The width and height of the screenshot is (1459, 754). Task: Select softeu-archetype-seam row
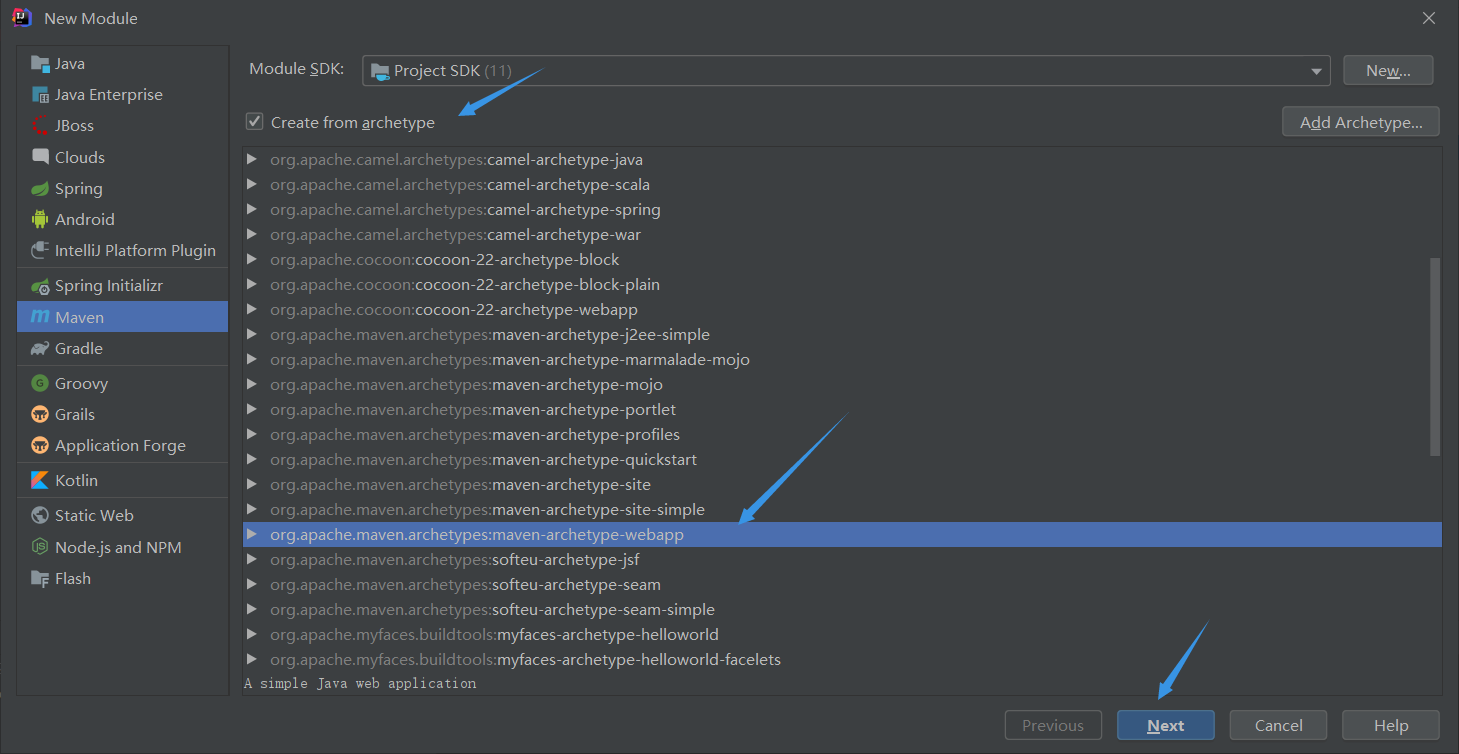click(842, 584)
